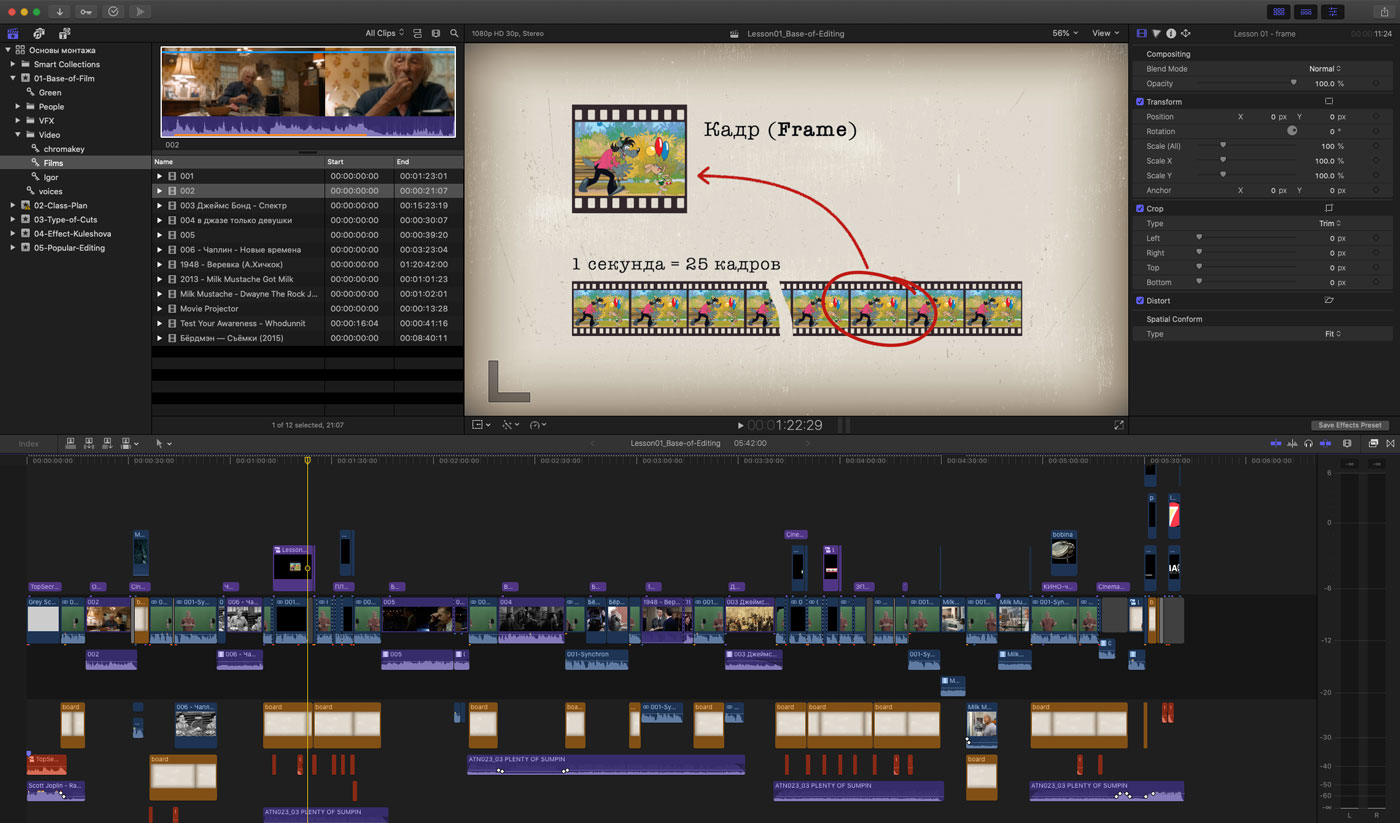The width and height of the screenshot is (1400, 823).
Task: Select clip 006 - Чаплин - Новые времена
Action: [307, 249]
